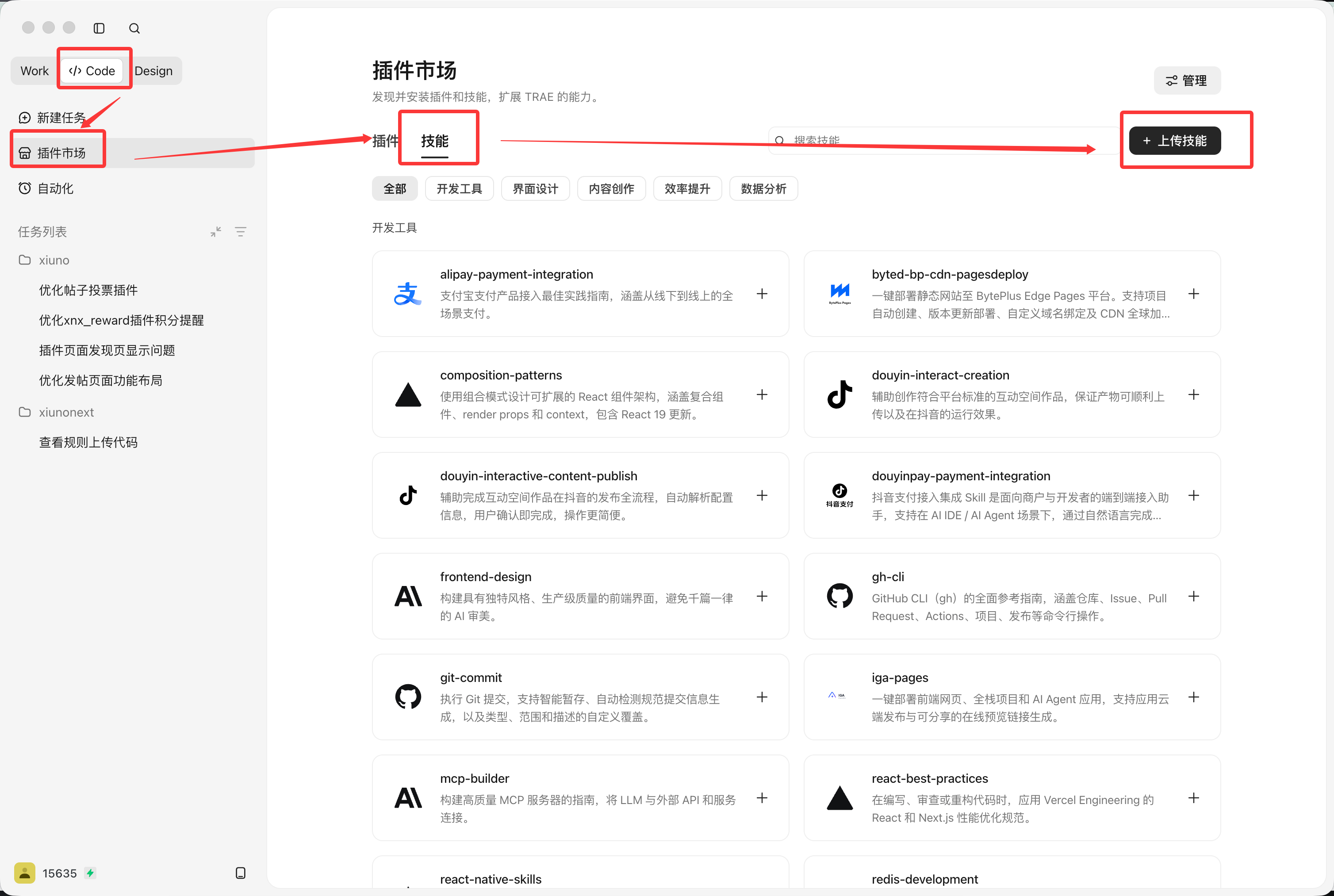Image resolution: width=1334 pixels, height=896 pixels.
Task: Add the byted-bp-cdn-pagesdeploy skill
Action: click(1193, 294)
